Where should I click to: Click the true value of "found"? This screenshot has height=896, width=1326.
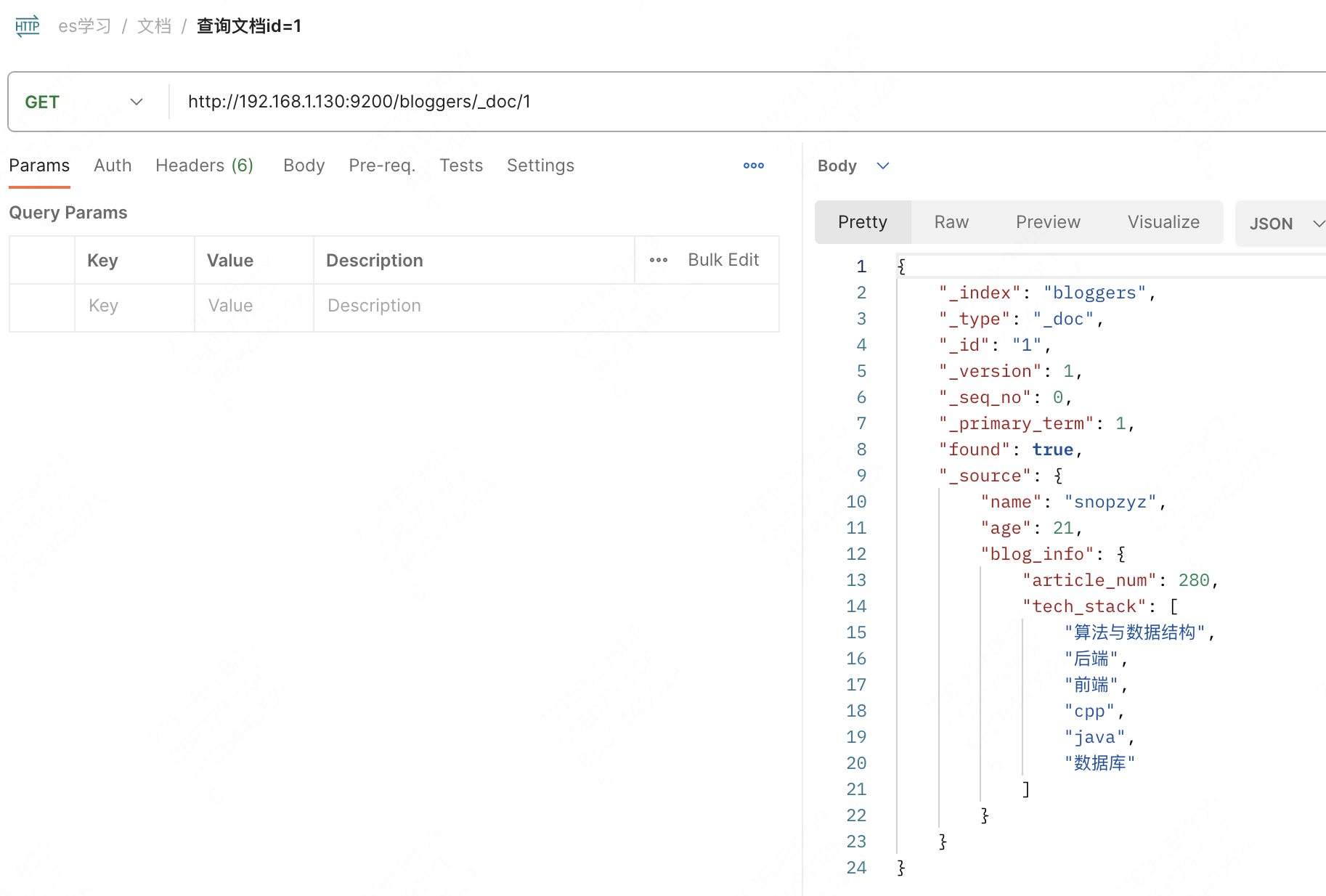(x=1052, y=449)
